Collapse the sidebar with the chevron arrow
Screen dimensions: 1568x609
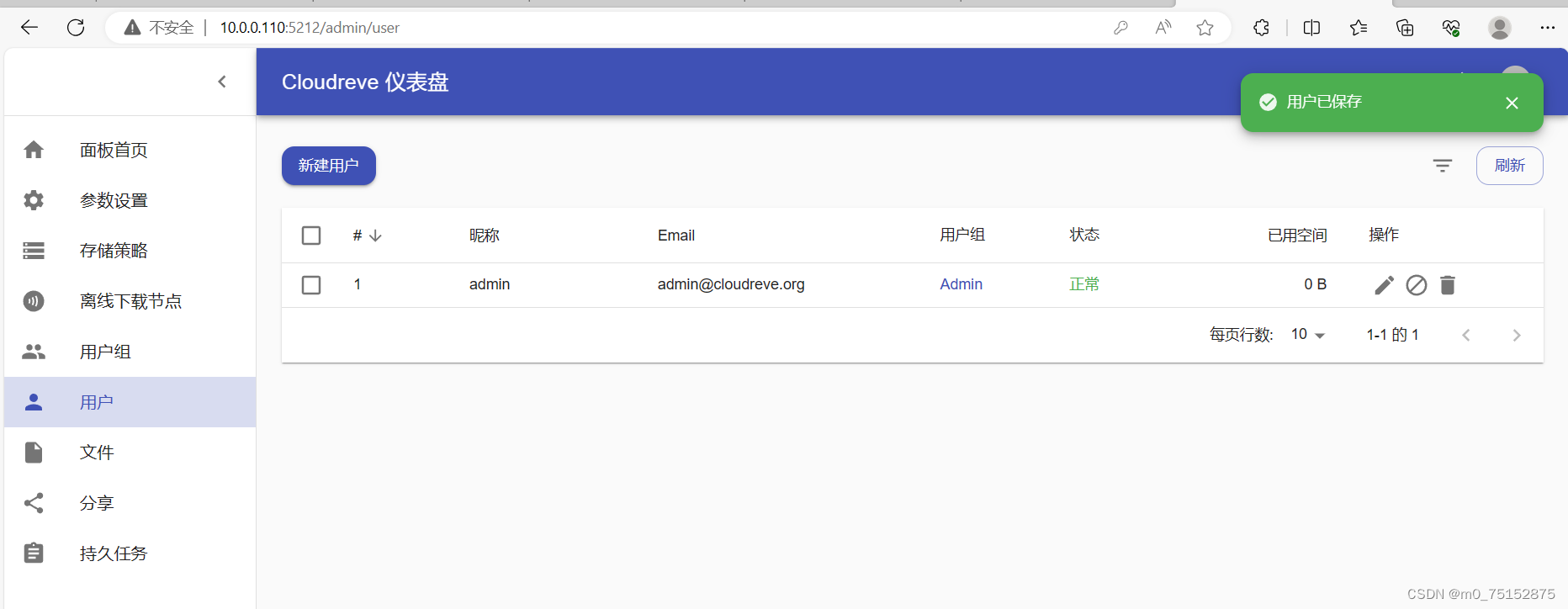(x=222, y=82)
